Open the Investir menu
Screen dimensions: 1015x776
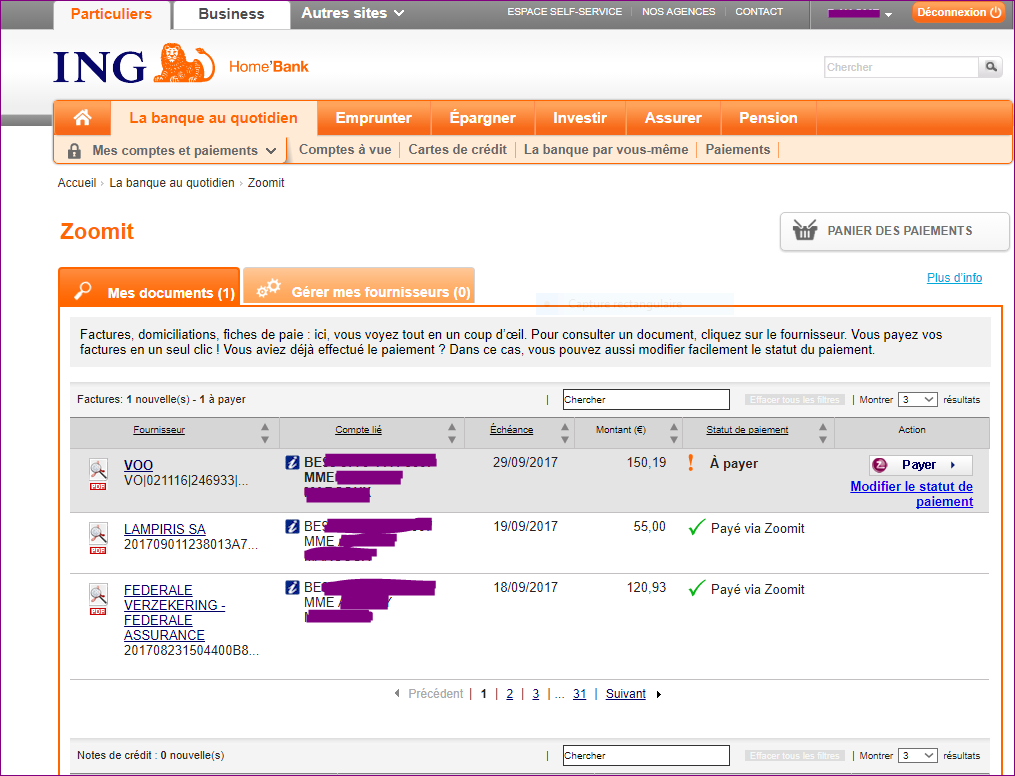tap(579, 118)
